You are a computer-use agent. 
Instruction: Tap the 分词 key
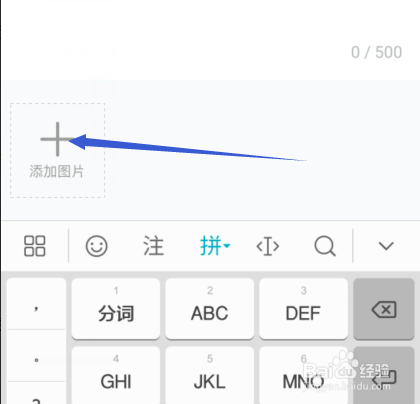[116, 309]
